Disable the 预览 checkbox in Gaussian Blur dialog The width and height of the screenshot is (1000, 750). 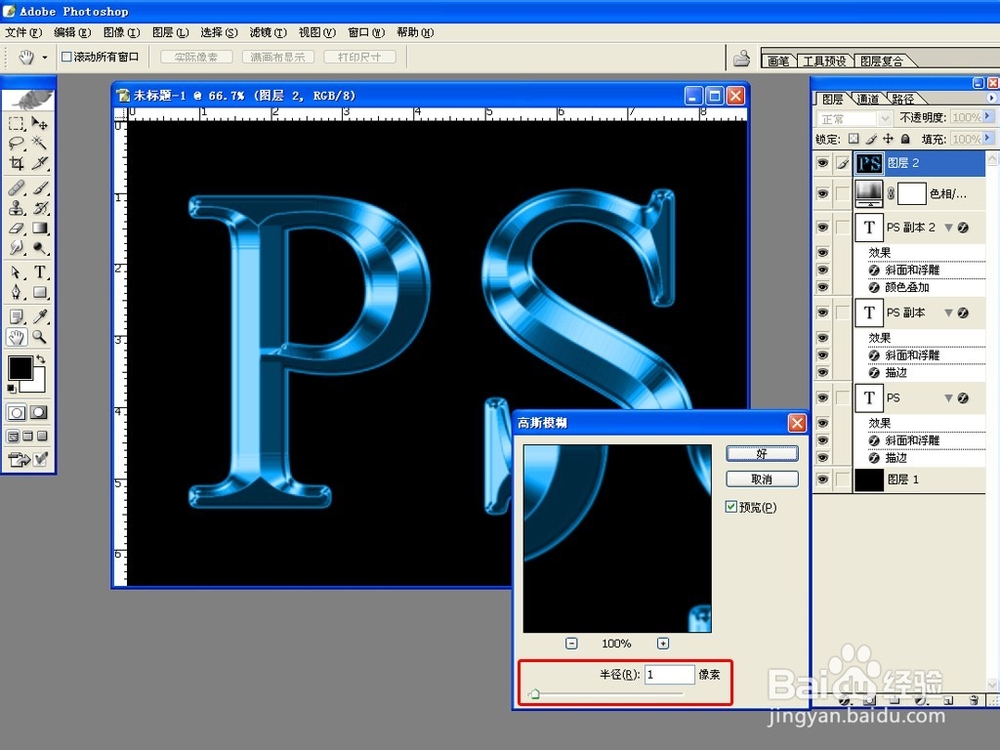coord(730,506)
